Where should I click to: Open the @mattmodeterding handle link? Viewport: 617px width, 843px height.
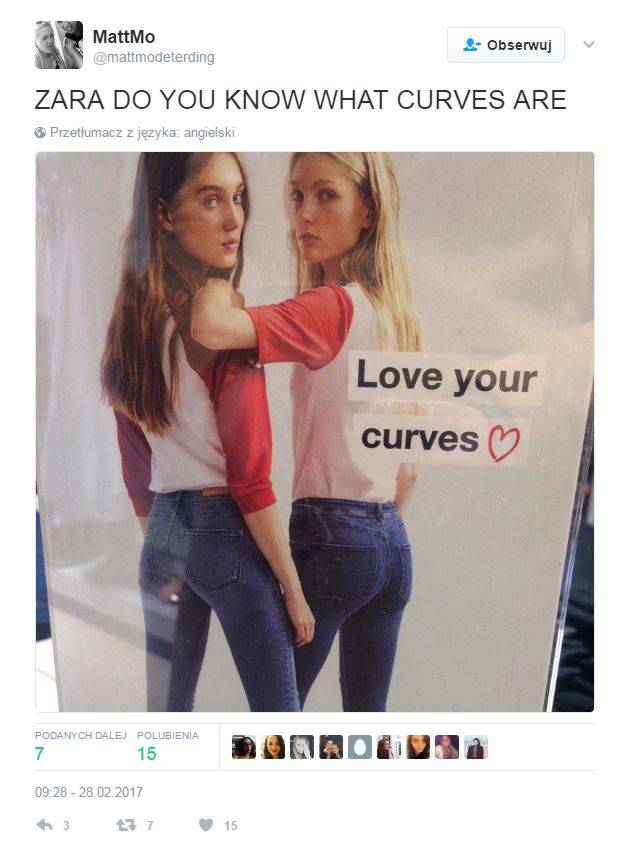pos(154,57)
